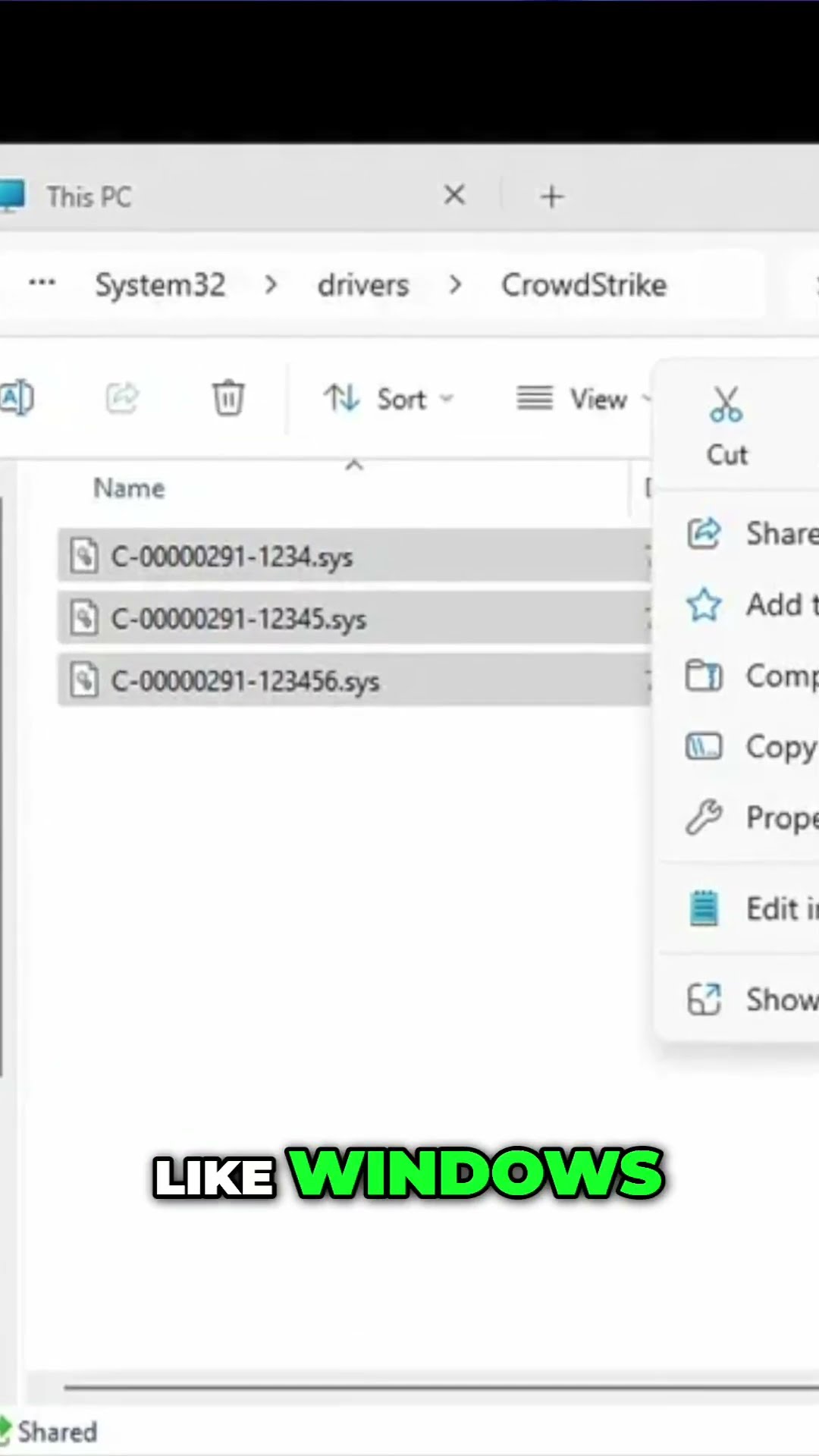Screen dimensions: 819x1456
Task: Expand chevron after System32 breadcrumb
Action: coord(271,285)
